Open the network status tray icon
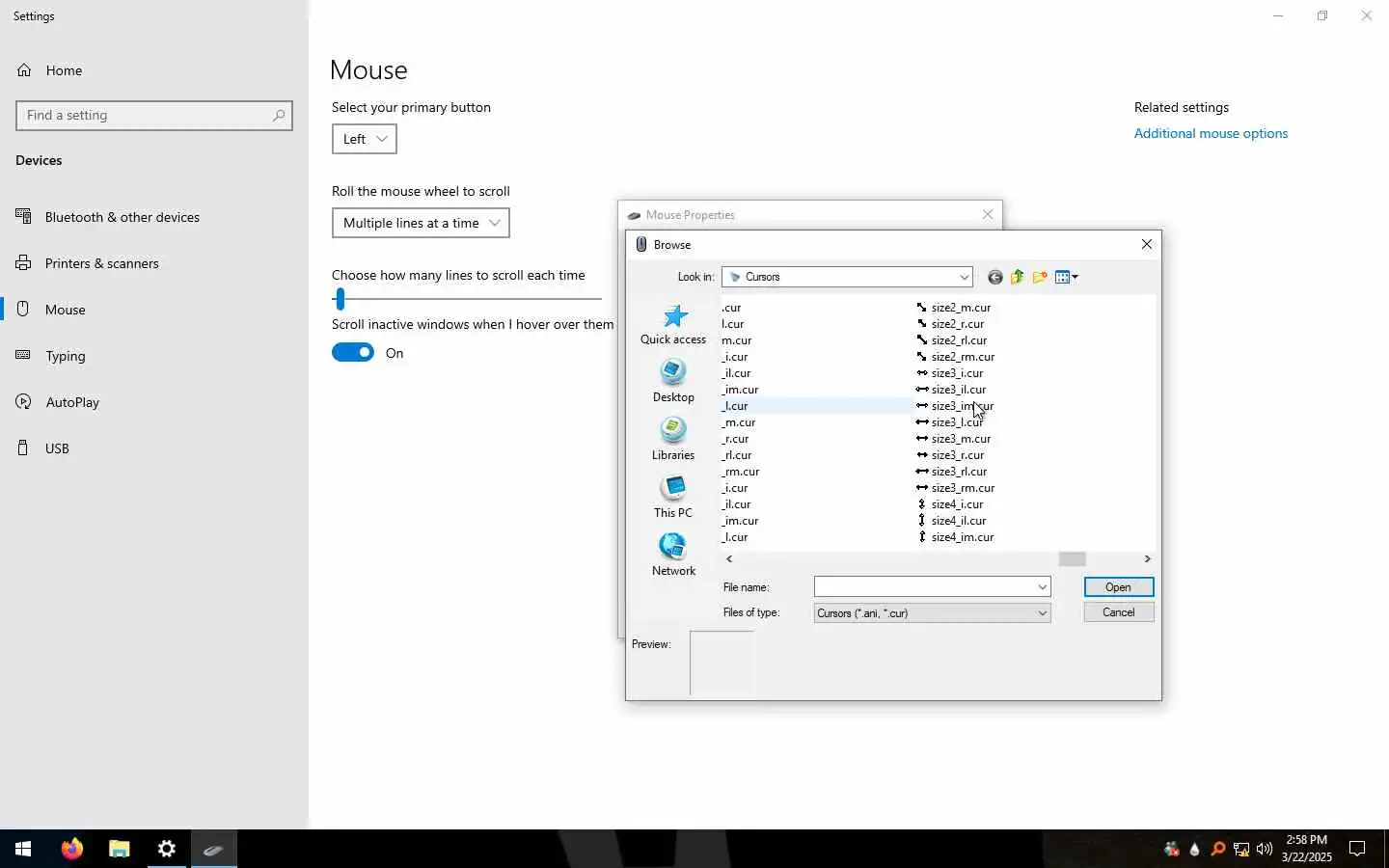Viewport: 1389px width, 868px height. [1241, 850]
